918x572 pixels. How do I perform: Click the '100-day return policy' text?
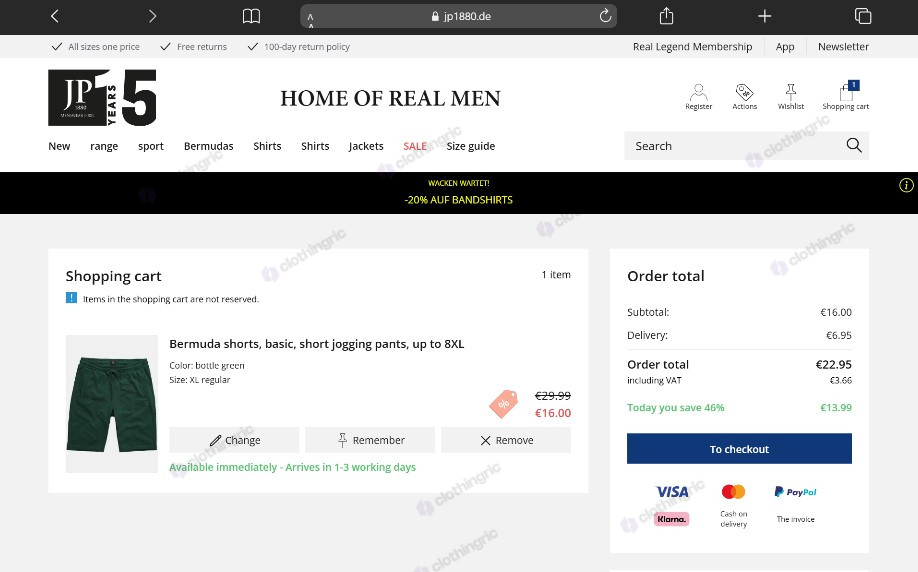point(307,46)
